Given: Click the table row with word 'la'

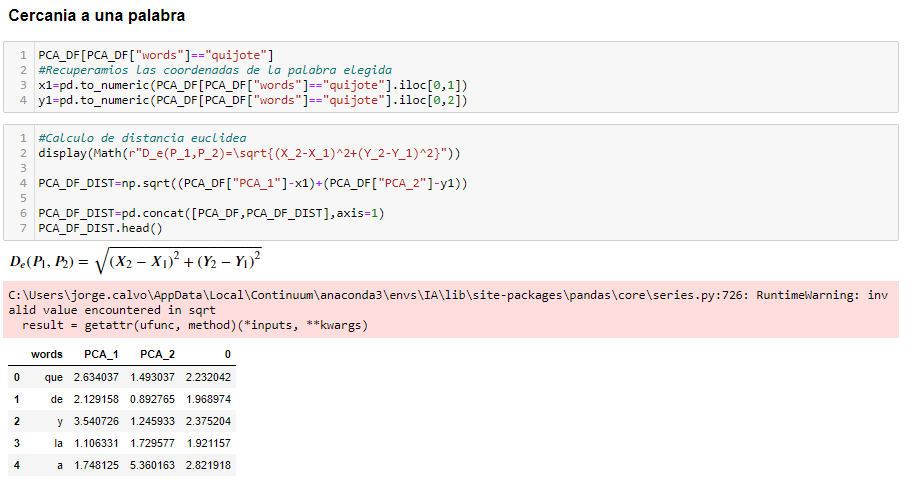Looking at the screenshot, I should [x=122, y=443].
